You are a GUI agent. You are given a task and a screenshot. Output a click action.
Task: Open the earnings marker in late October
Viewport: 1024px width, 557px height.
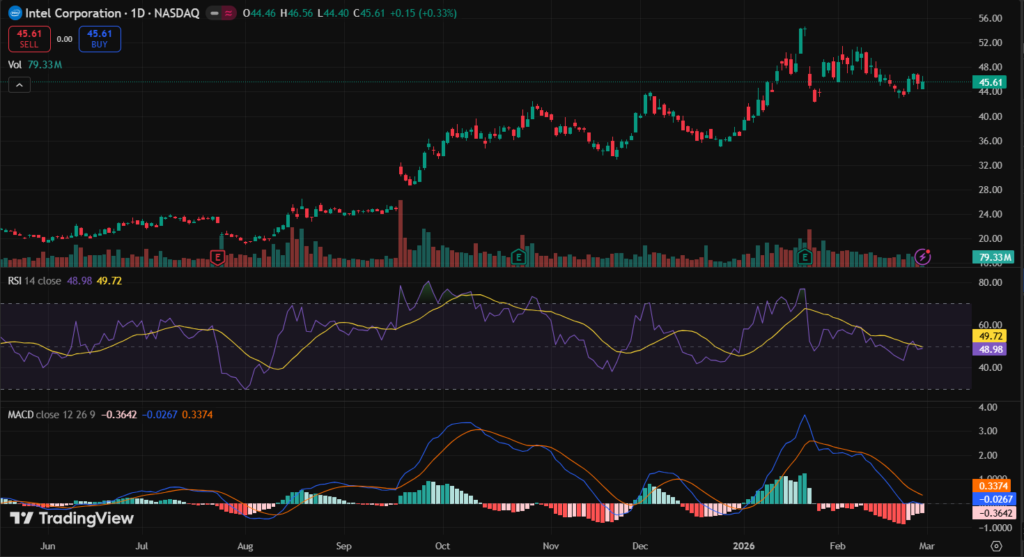tap(518, 258)
